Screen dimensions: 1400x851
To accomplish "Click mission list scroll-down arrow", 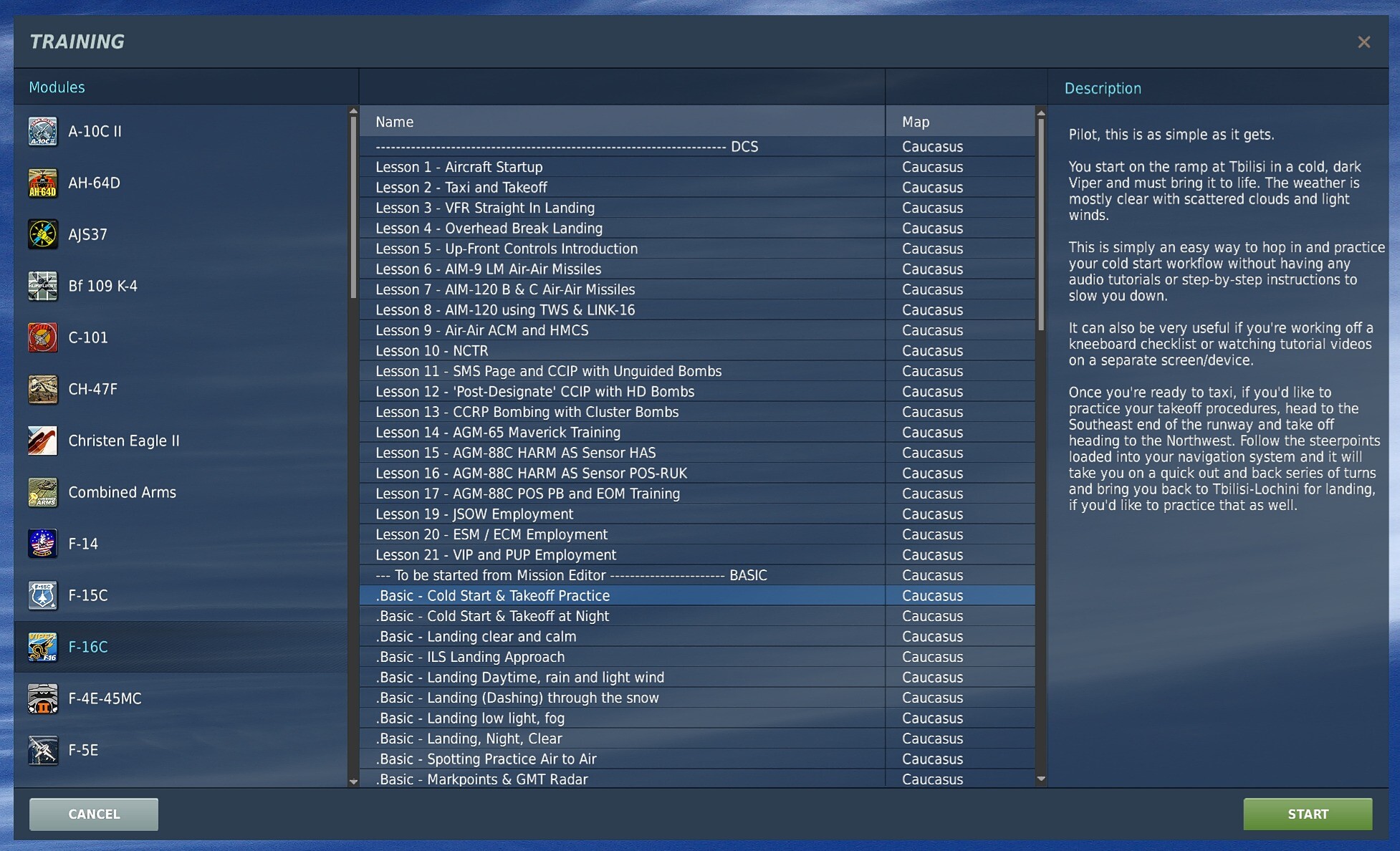I will click(x=1040, y=779).
